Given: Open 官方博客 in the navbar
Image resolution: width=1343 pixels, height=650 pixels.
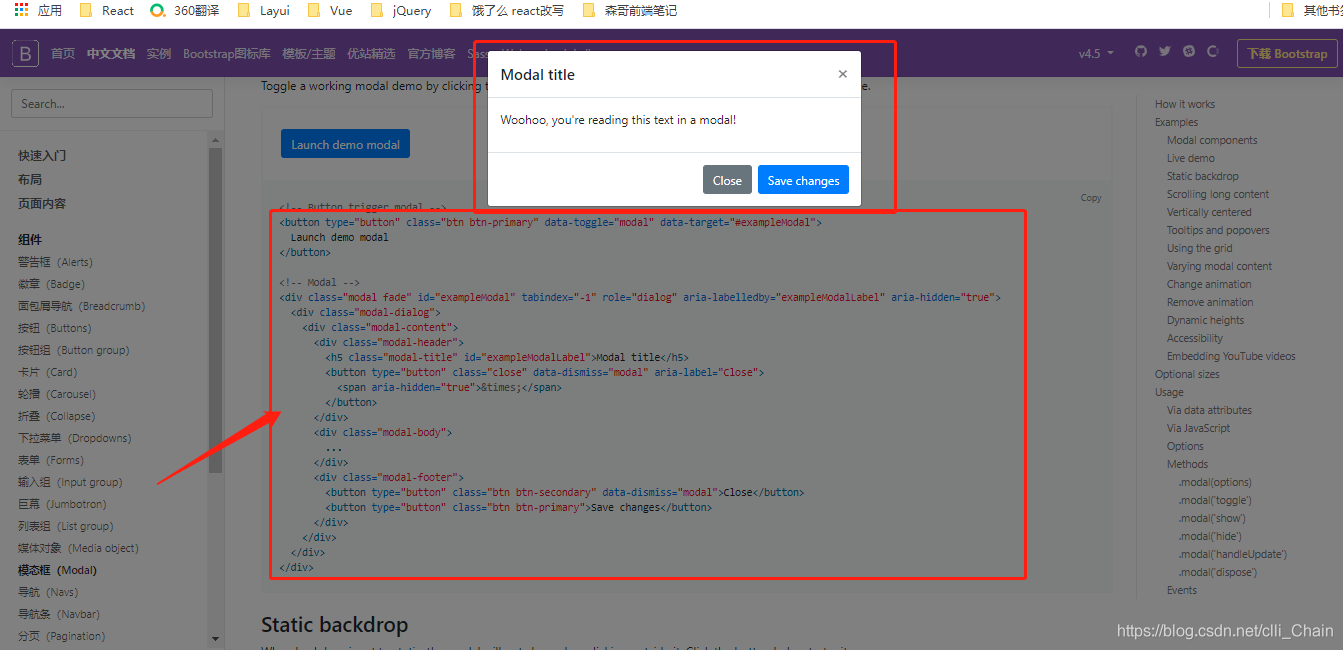Looking at the screenshot, I should click(x=431, y=53).
